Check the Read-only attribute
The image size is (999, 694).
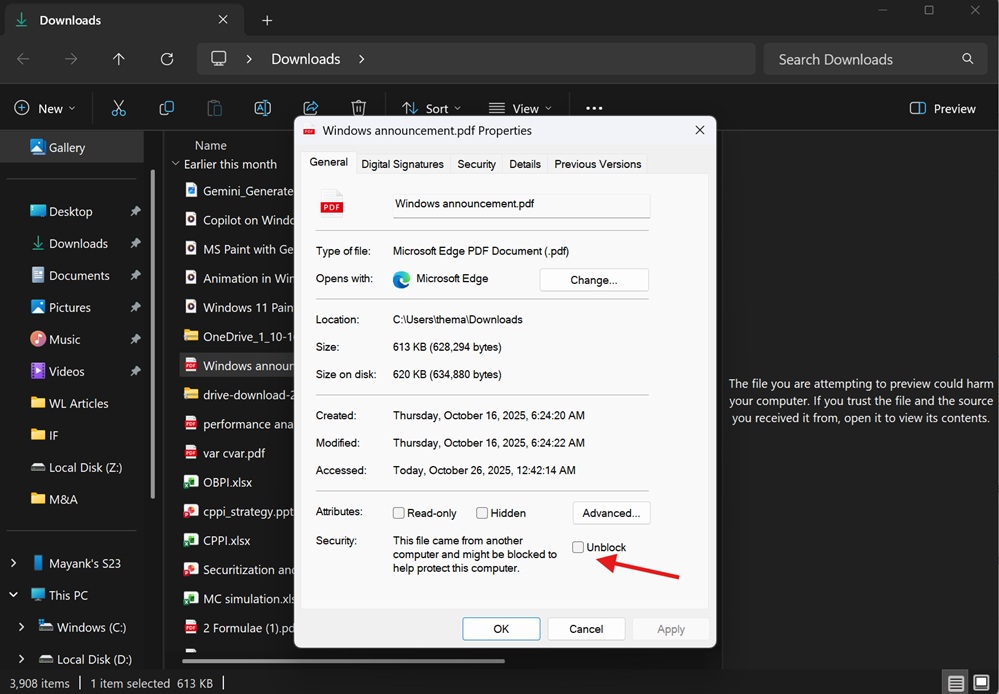pos(399,513)
